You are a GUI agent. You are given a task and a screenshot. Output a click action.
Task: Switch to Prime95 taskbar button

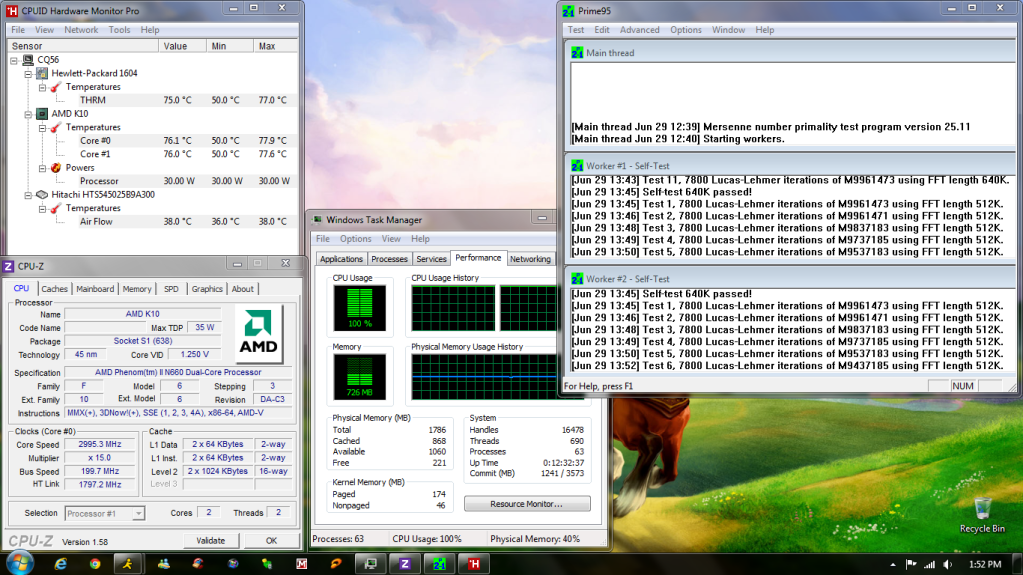pyautogui.click(x=440, y=564)
